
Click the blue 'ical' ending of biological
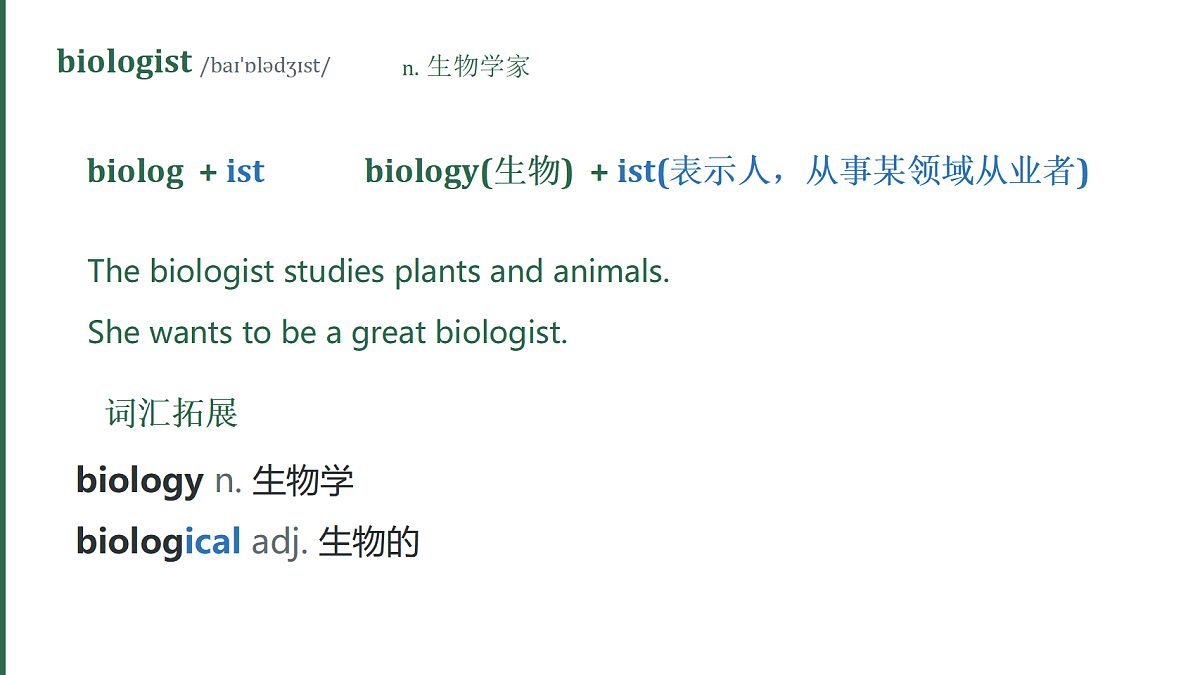click(x=212, y=541)
